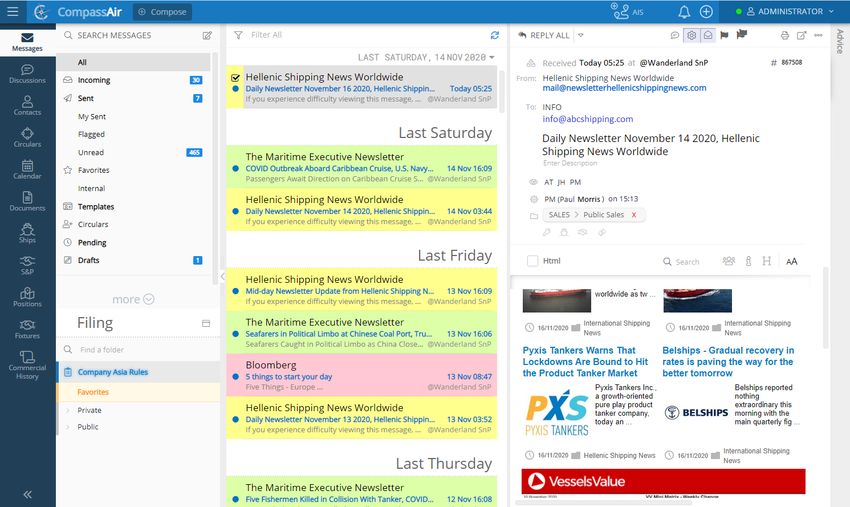Open the Reply All options dropdown
850x507 pixels.
click(581, 35)
